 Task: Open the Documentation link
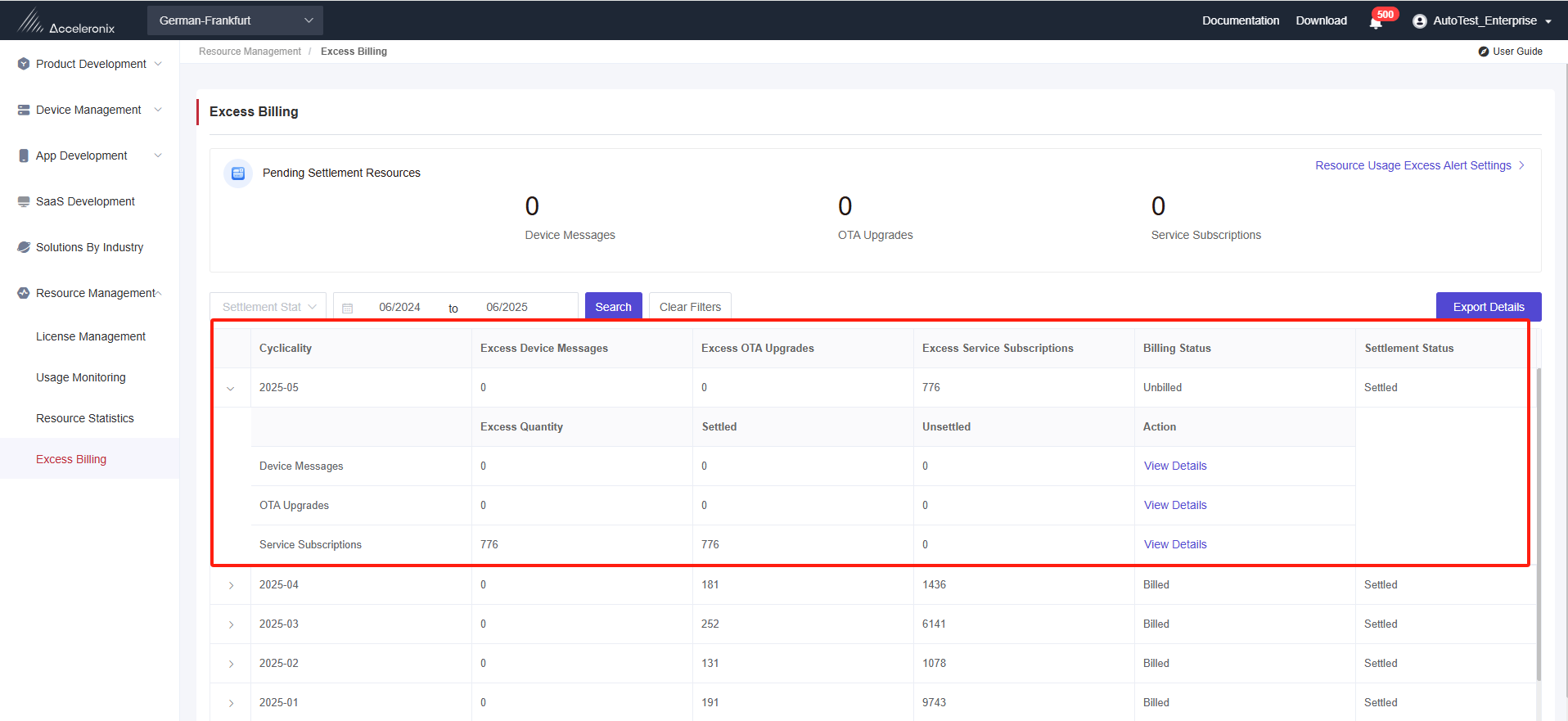(x=1241, y=20)
